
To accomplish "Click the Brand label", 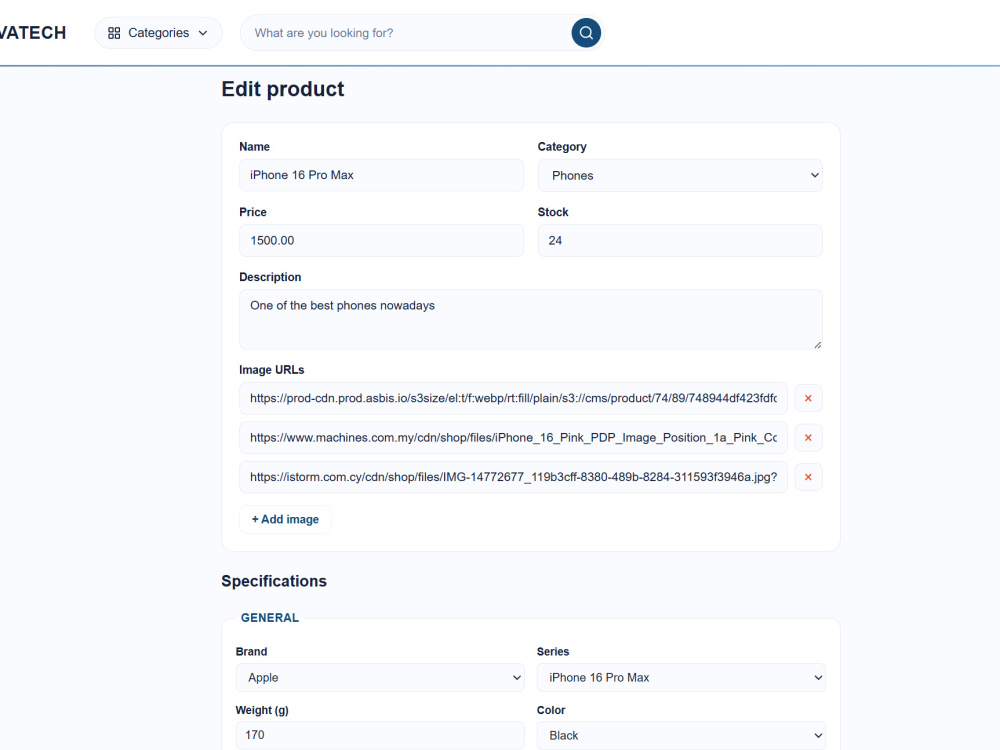I will tap(251, 652).
